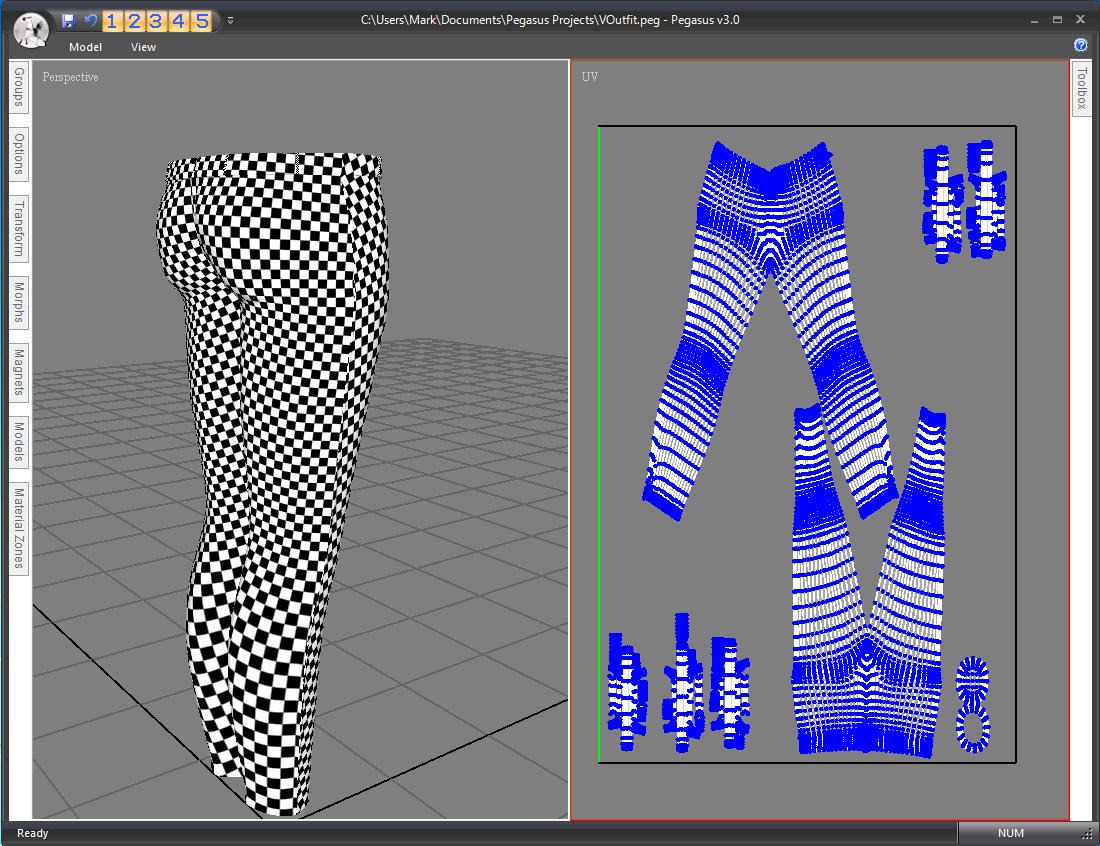Screen dimensions: 1100x846
Task: Open the Toolbox side panel tab
Action: [x=1082, y=88]
